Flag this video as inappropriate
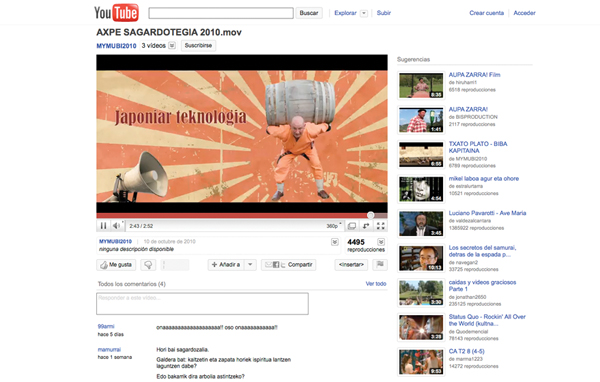 [380, 264]
